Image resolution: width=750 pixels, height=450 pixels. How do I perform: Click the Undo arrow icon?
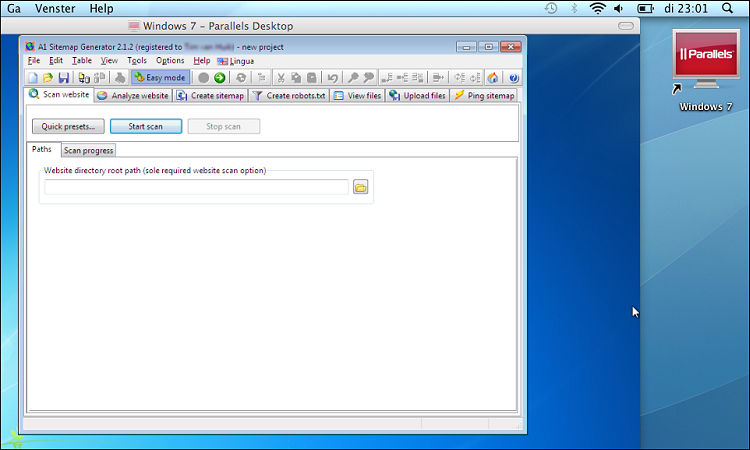[333, 77]
